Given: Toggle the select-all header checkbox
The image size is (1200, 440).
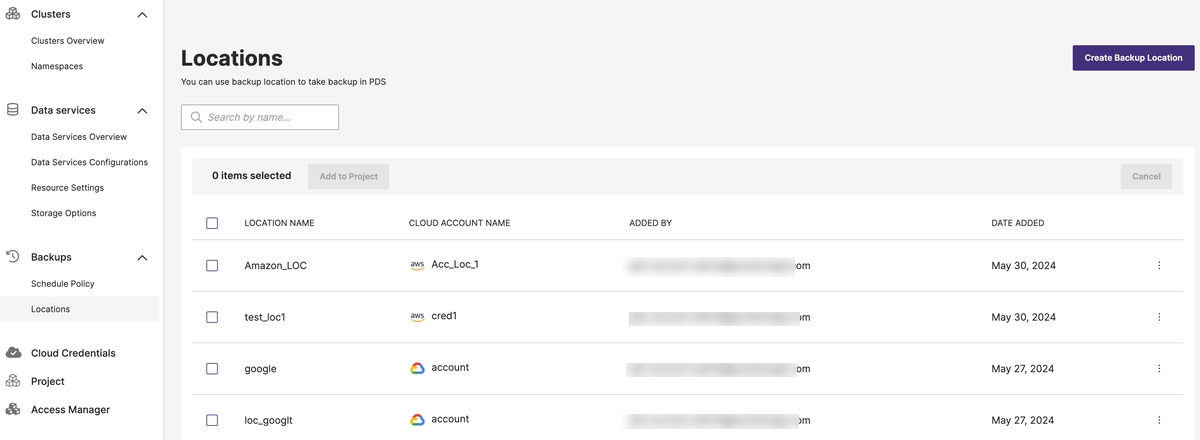Looking at the screenshot, I should [x=212, y=223].
